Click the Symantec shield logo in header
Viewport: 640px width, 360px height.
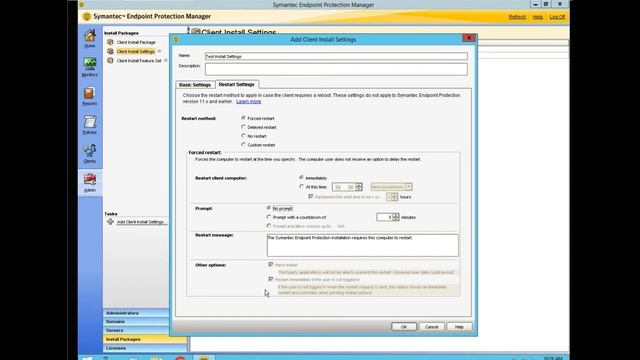(87, 17)
